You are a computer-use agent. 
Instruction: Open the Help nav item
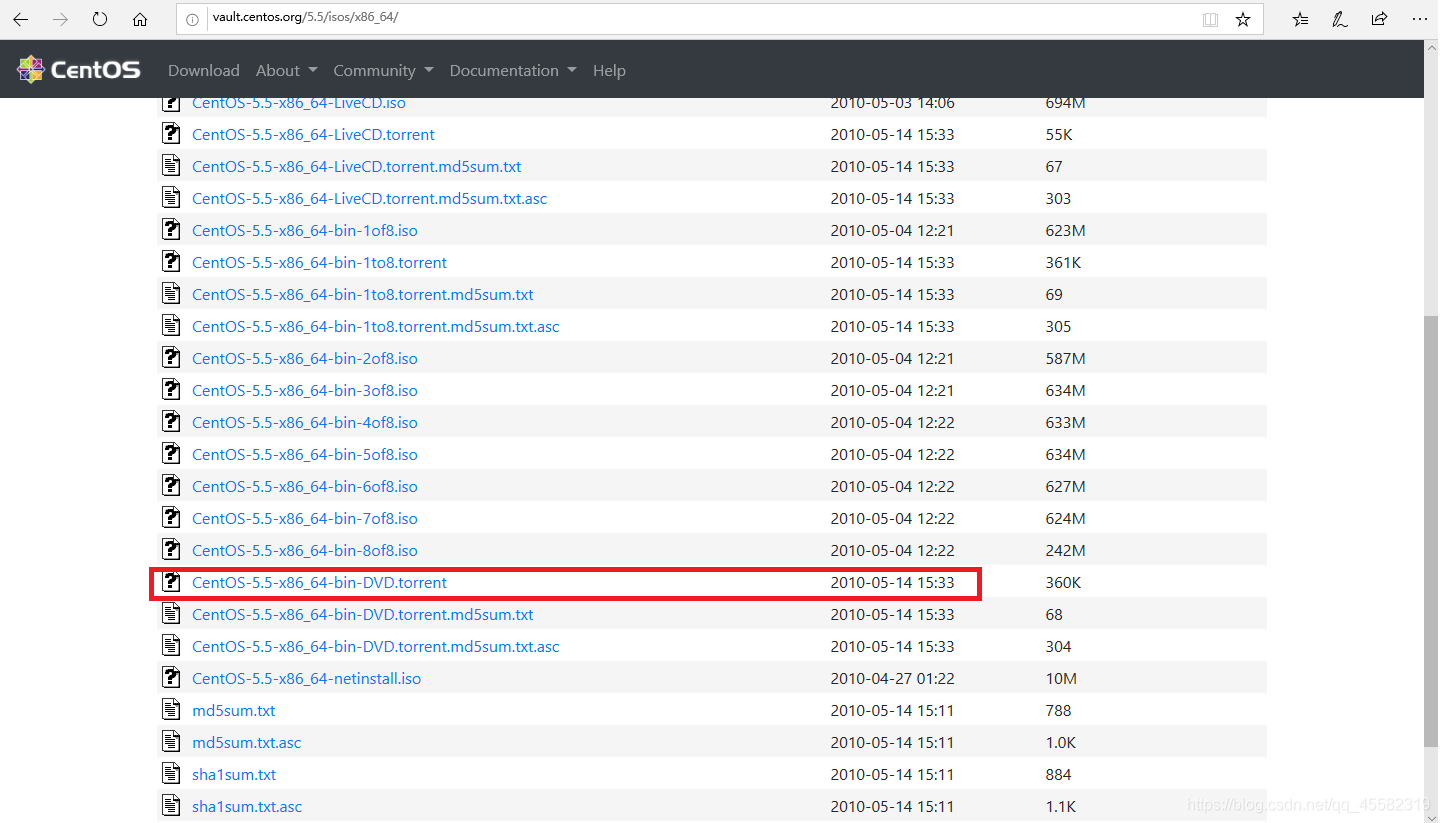pyautogui.click(x=609, y=70)
